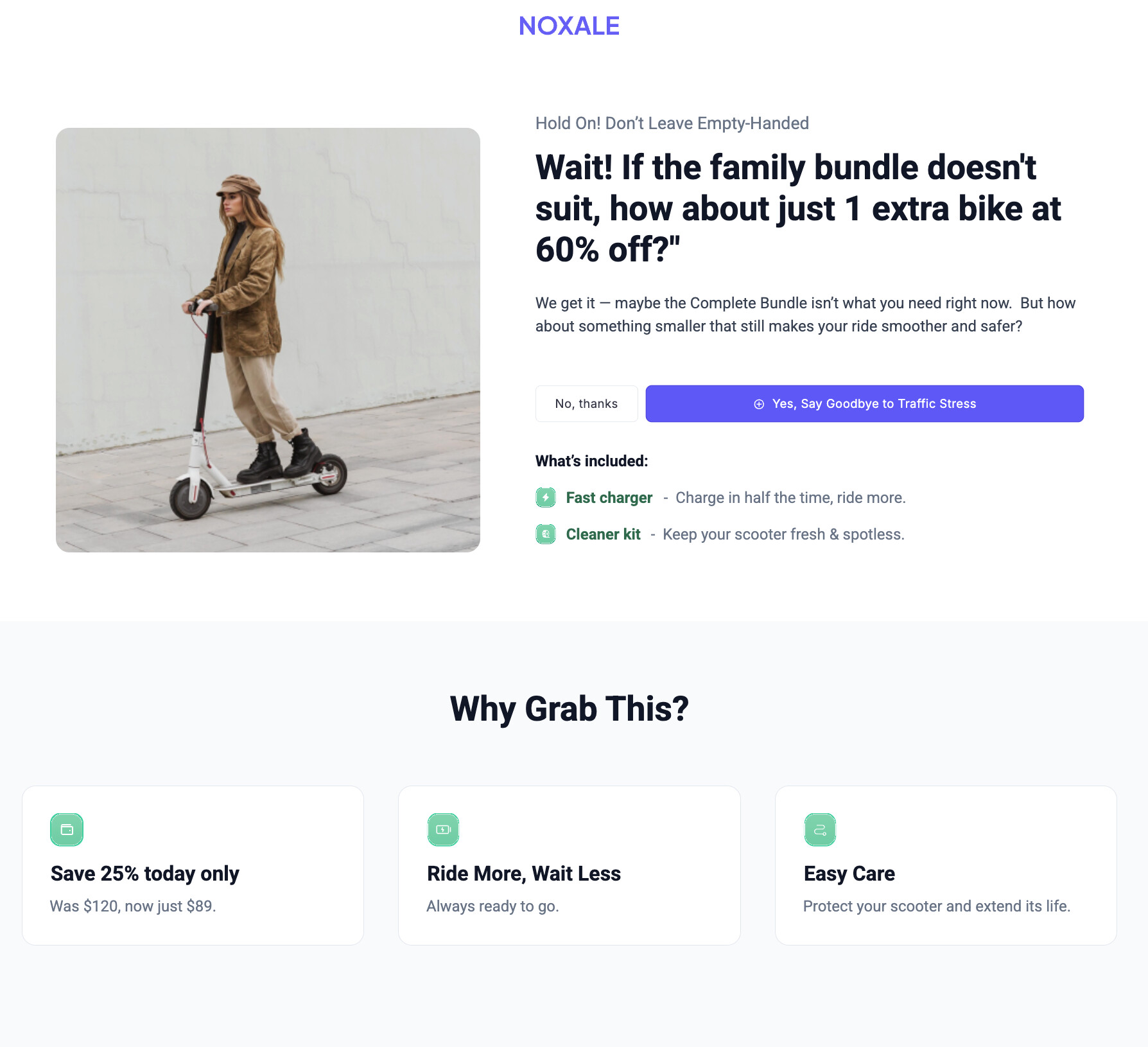Click the plus circle icon in purple button
Screen dimensions: 1148x1047
coord(759,404)
